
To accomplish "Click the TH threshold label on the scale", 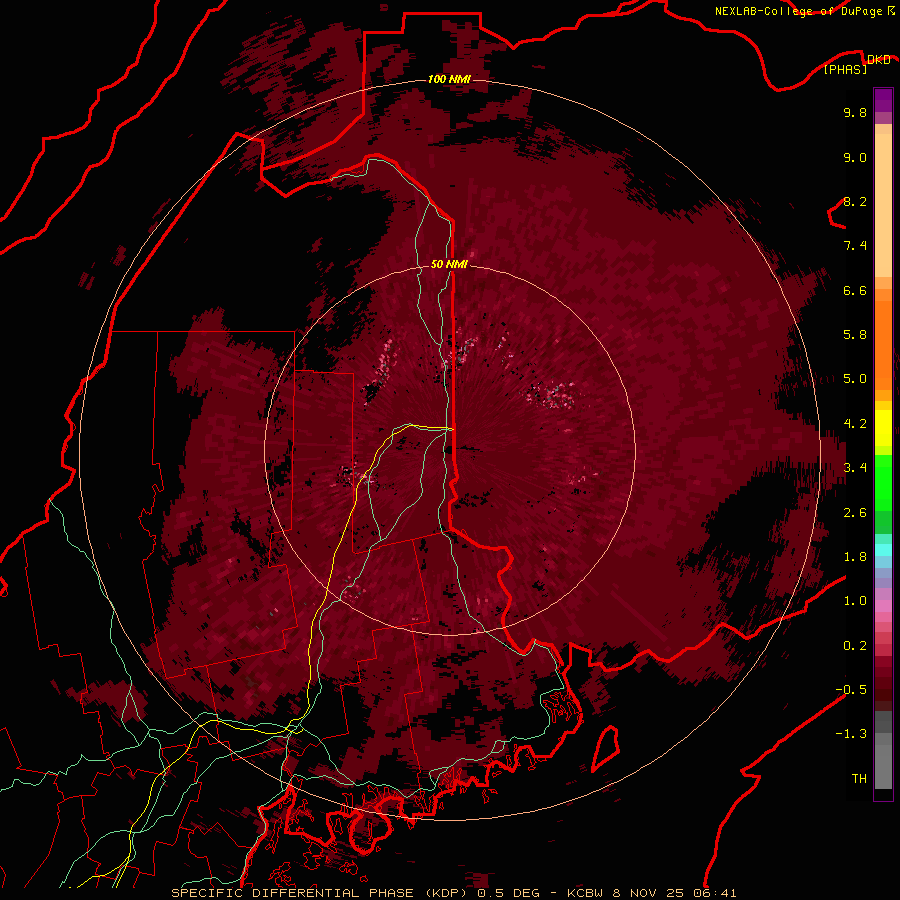I will coord(859,779).
